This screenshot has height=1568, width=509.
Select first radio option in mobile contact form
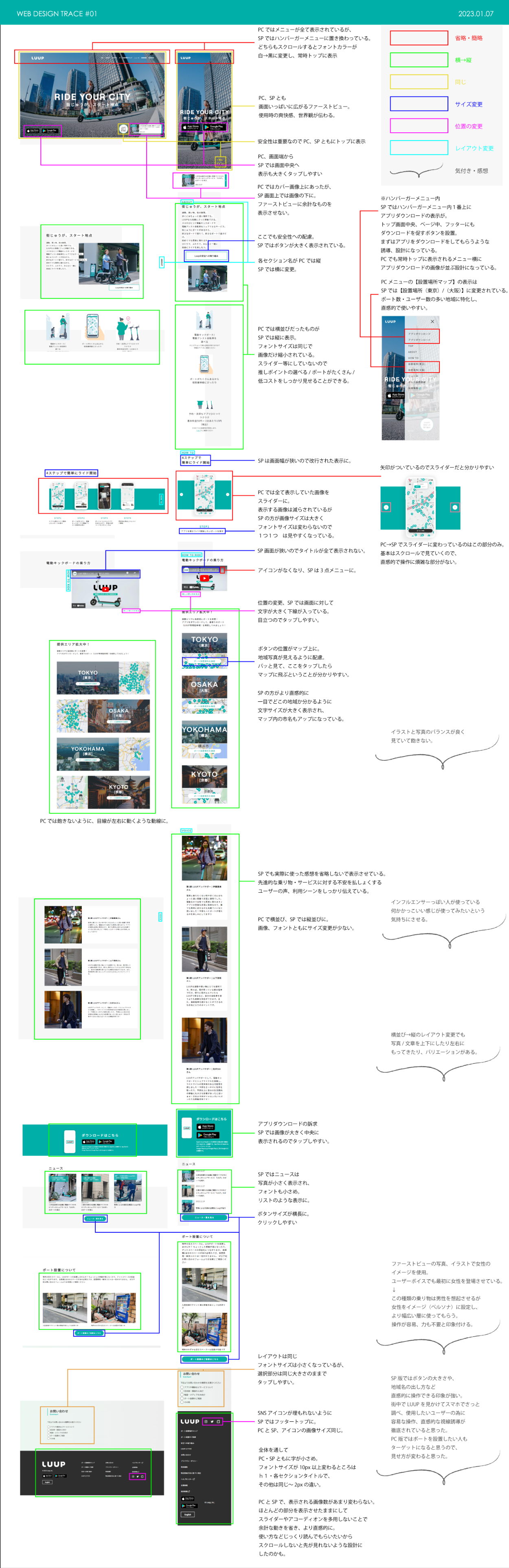click(x=182, y=1387)
